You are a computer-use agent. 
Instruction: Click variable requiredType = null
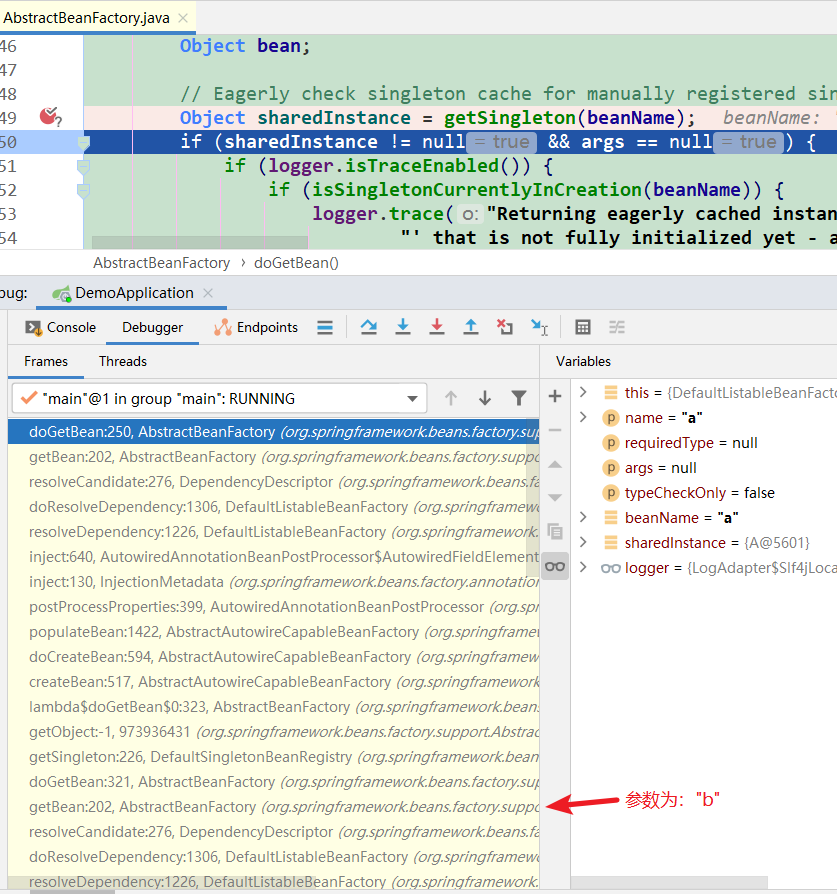coord(691,442)
